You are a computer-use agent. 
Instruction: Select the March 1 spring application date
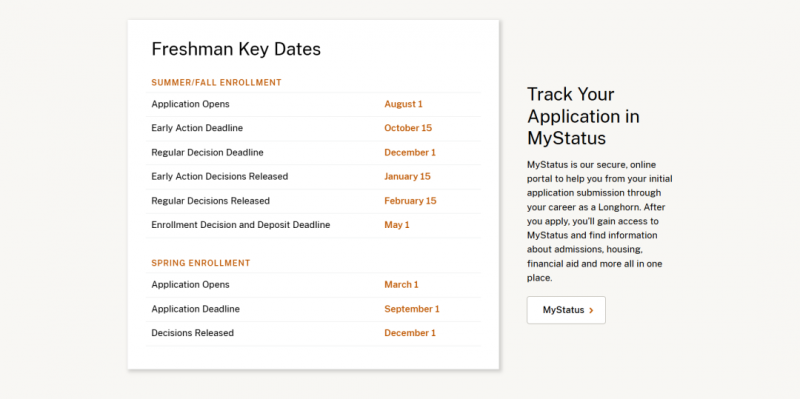(x=401, y=285)
